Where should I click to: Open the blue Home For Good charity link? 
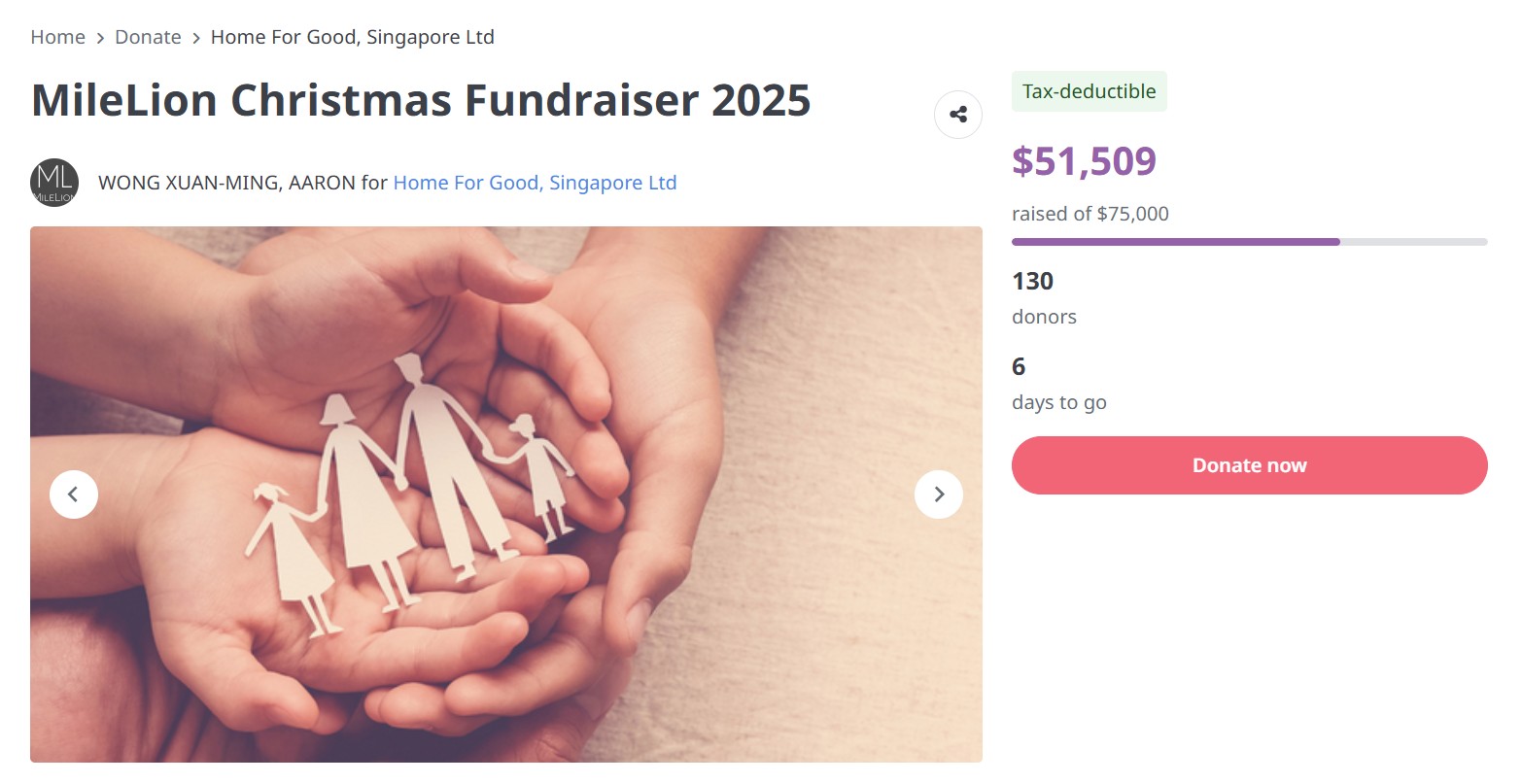[535, 183]
